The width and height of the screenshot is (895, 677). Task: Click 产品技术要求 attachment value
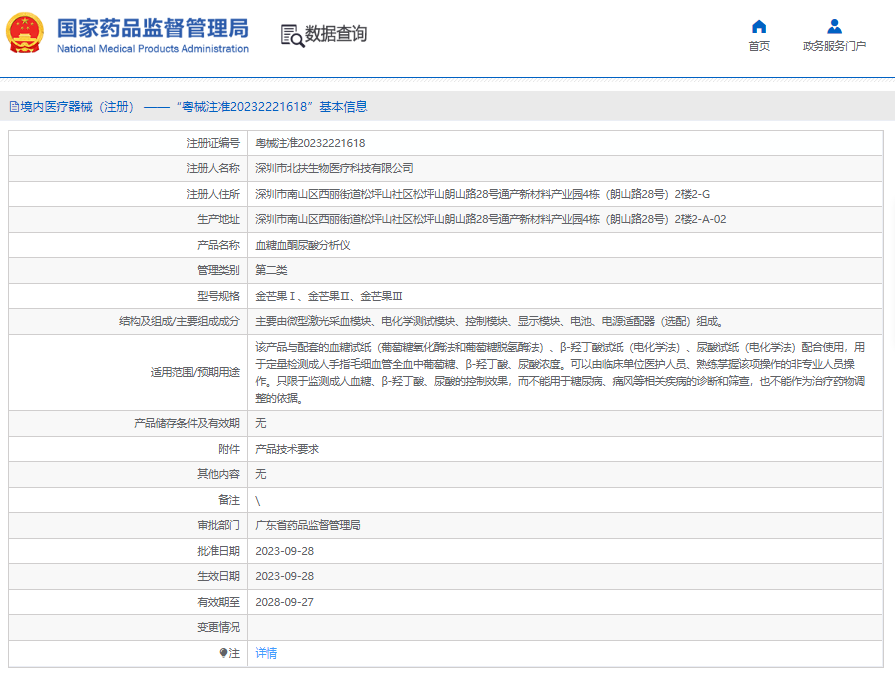click(287, 449)
